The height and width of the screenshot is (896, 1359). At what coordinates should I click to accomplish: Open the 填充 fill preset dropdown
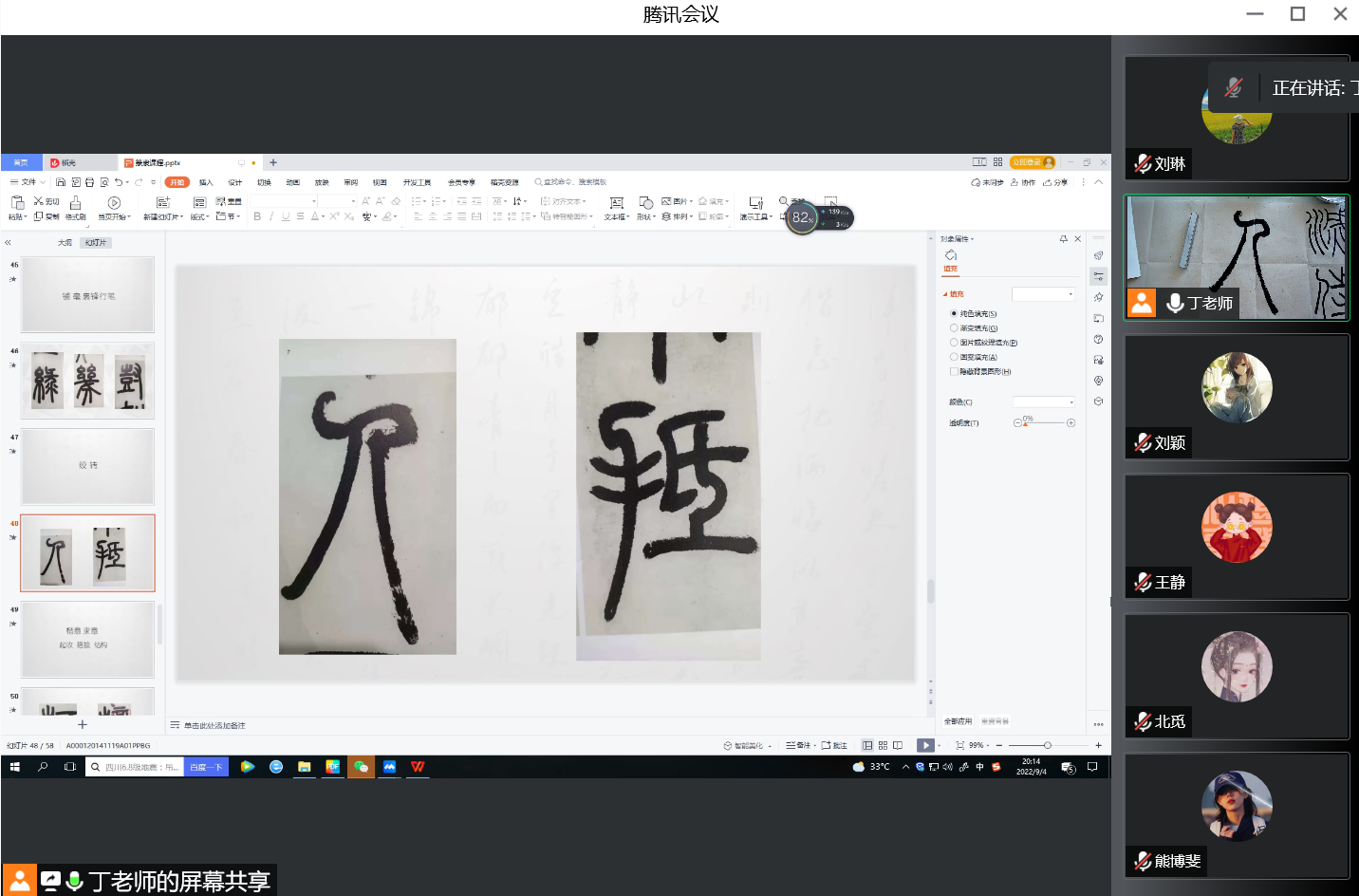point(1044,294)
